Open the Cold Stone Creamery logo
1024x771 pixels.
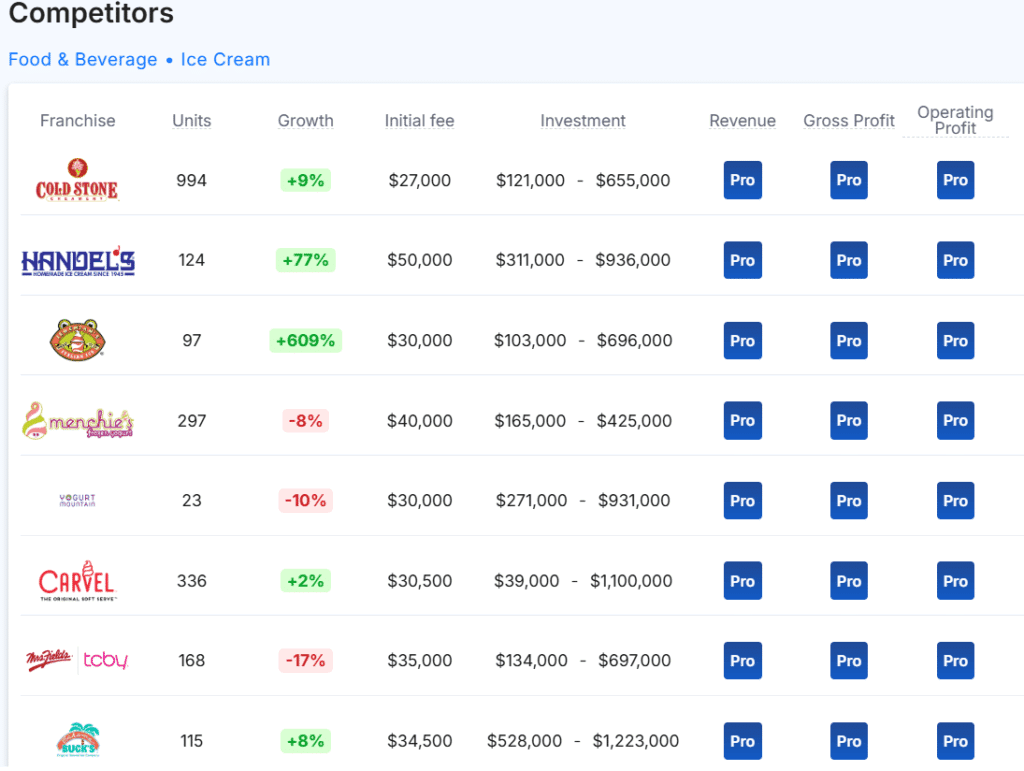77,180
